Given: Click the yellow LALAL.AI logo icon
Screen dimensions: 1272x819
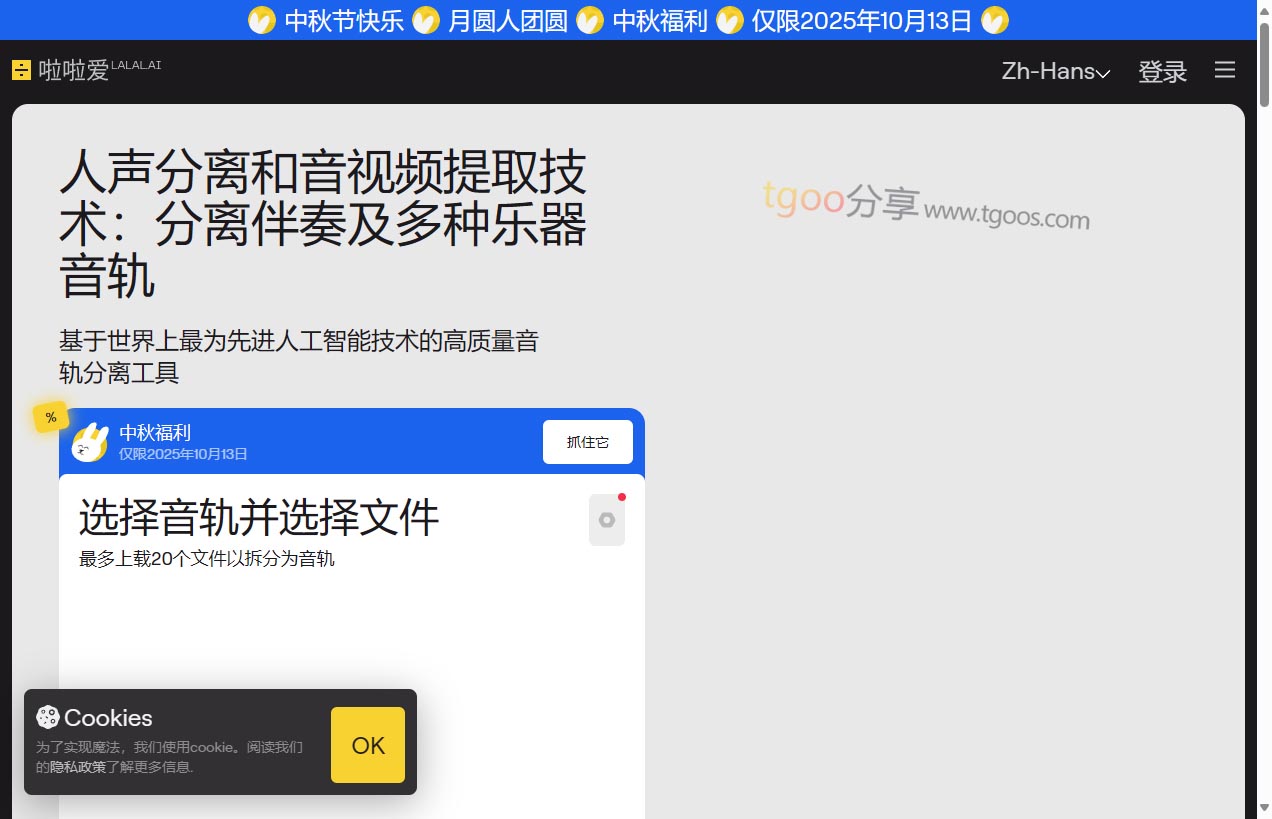Looking at the screenshot, I should tap(21, 70).
